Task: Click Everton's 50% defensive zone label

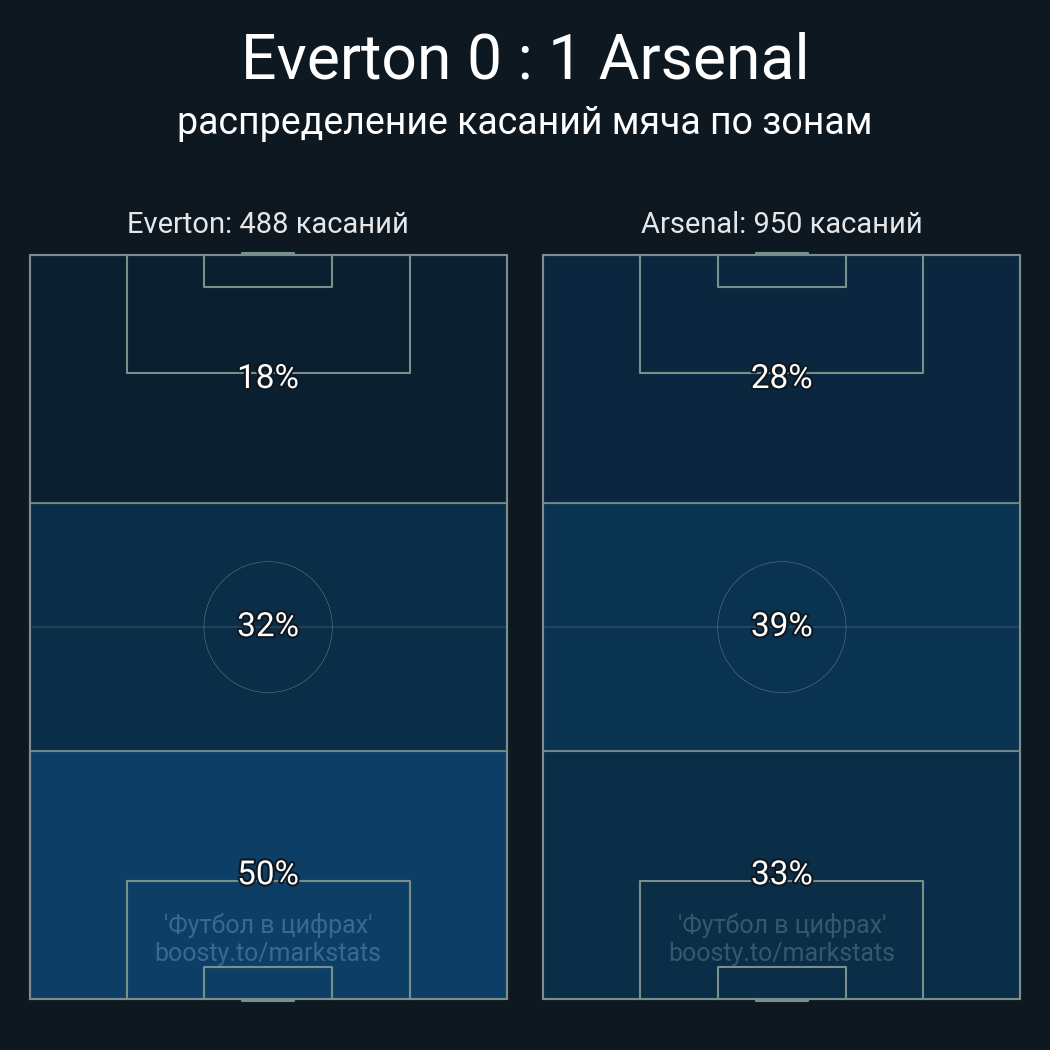Action: 268,873
